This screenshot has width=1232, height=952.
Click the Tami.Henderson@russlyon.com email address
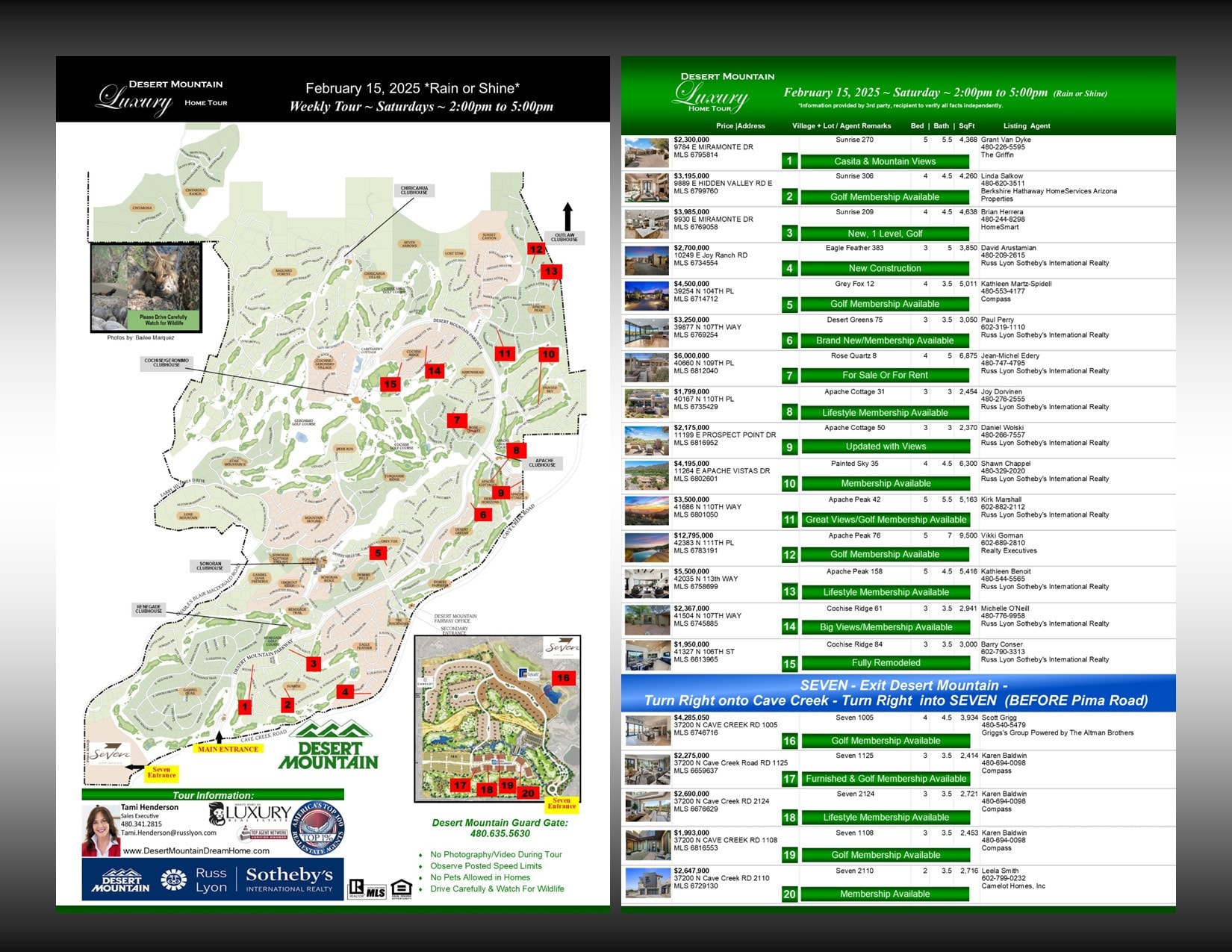[169, 833]
